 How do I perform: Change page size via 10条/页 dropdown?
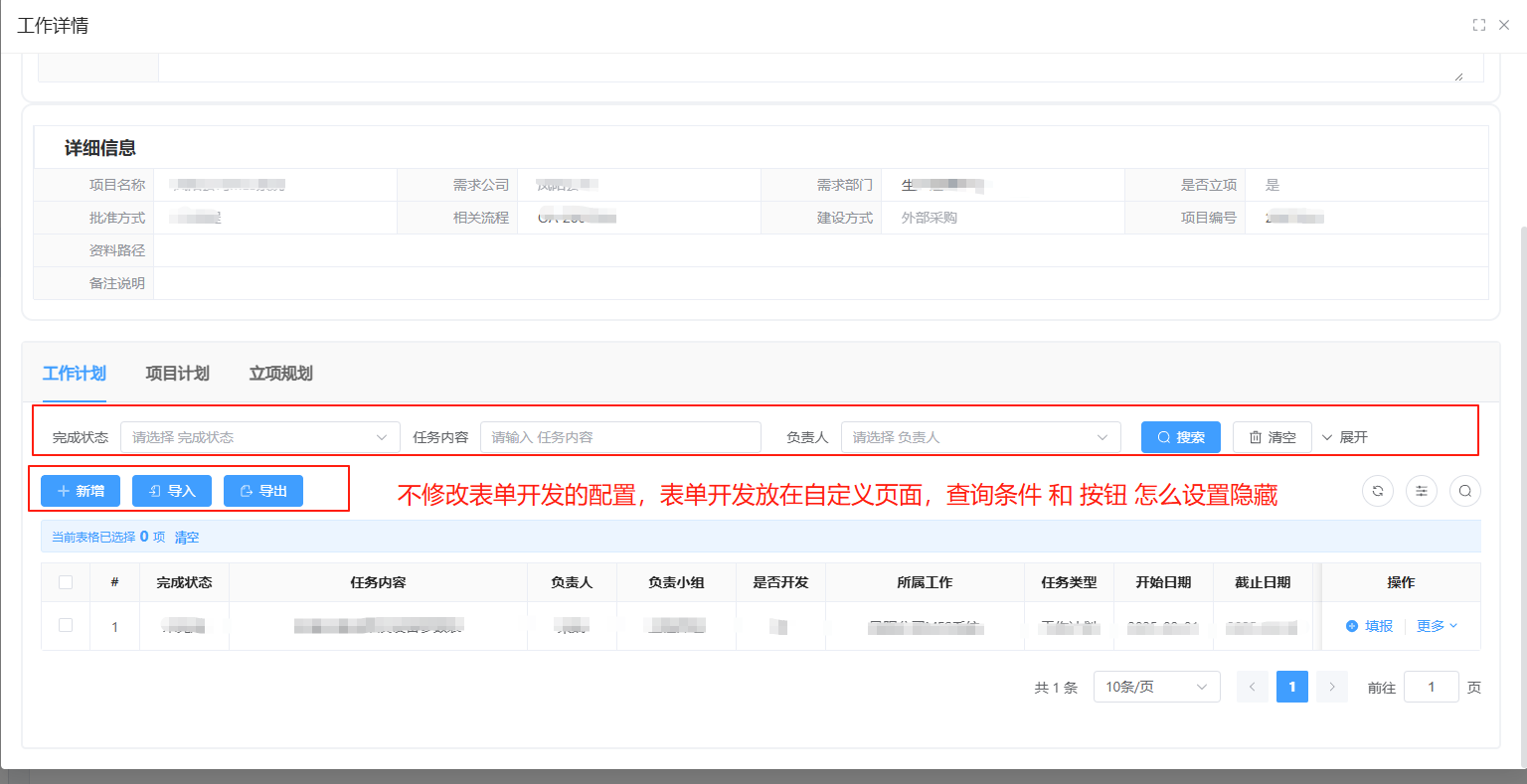coord(1156,687)
